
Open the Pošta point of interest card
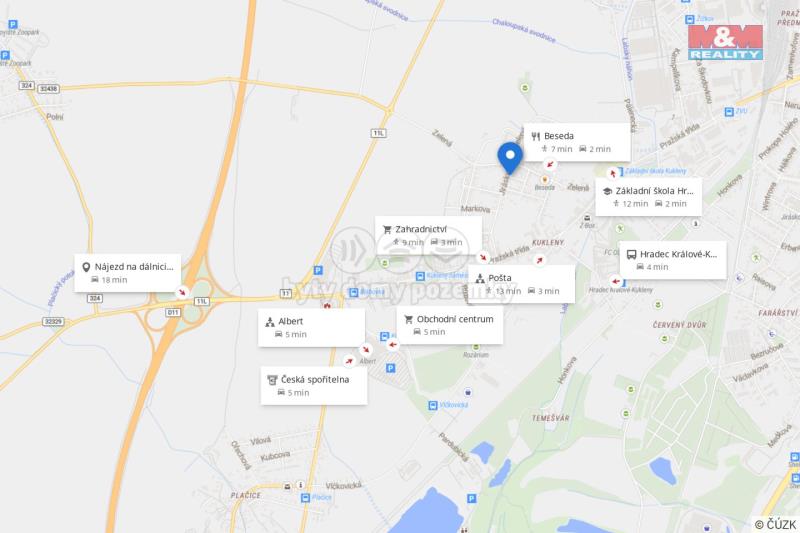tap(521, 284)
